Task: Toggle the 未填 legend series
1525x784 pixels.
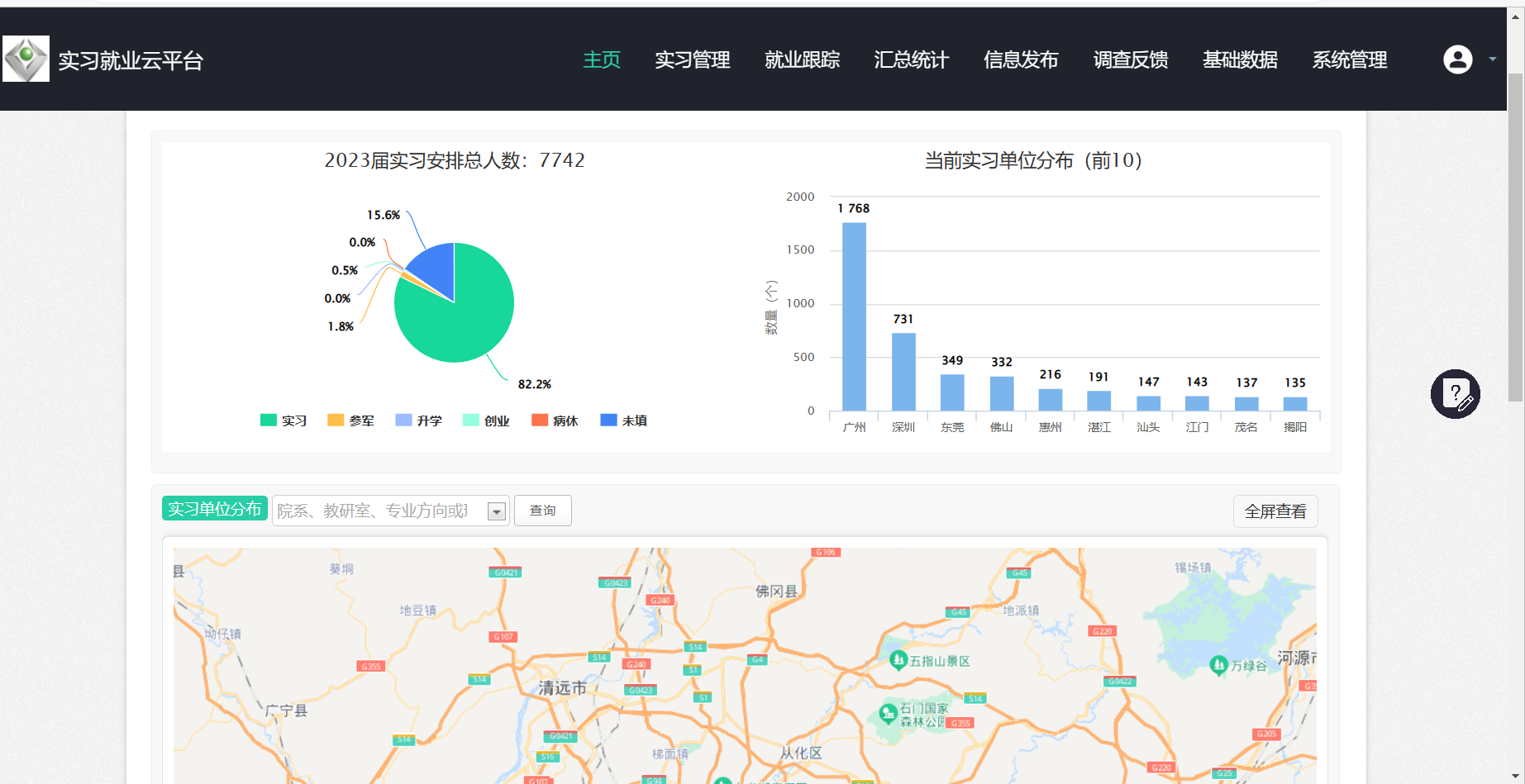Action: [624, 421]
